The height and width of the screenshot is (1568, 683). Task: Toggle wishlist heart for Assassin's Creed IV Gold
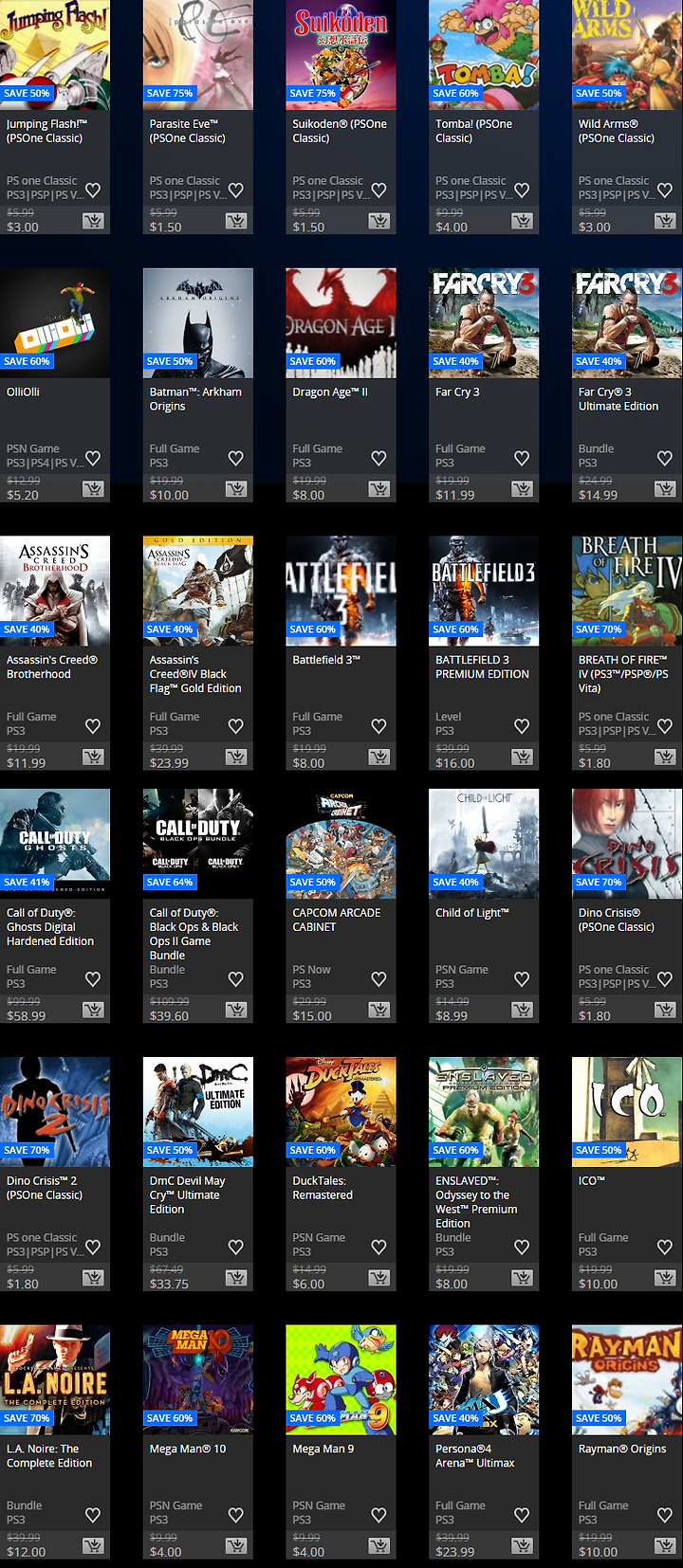point(236,726)
